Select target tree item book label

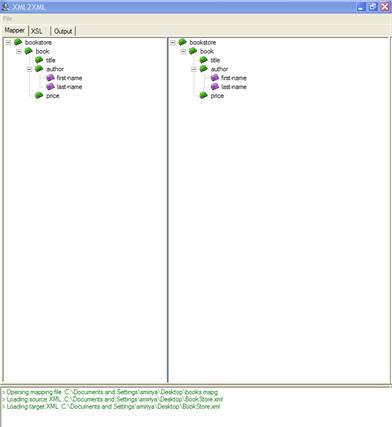(x=207, y=51)
